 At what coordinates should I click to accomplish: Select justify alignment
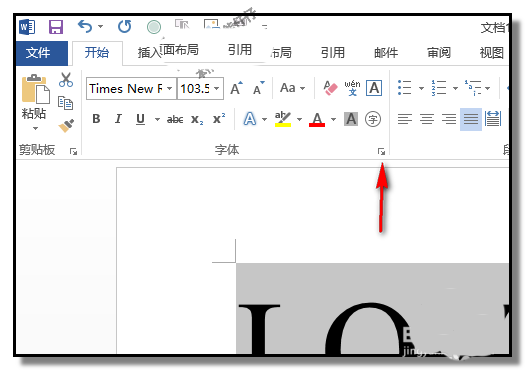click(x=471, y=119)
